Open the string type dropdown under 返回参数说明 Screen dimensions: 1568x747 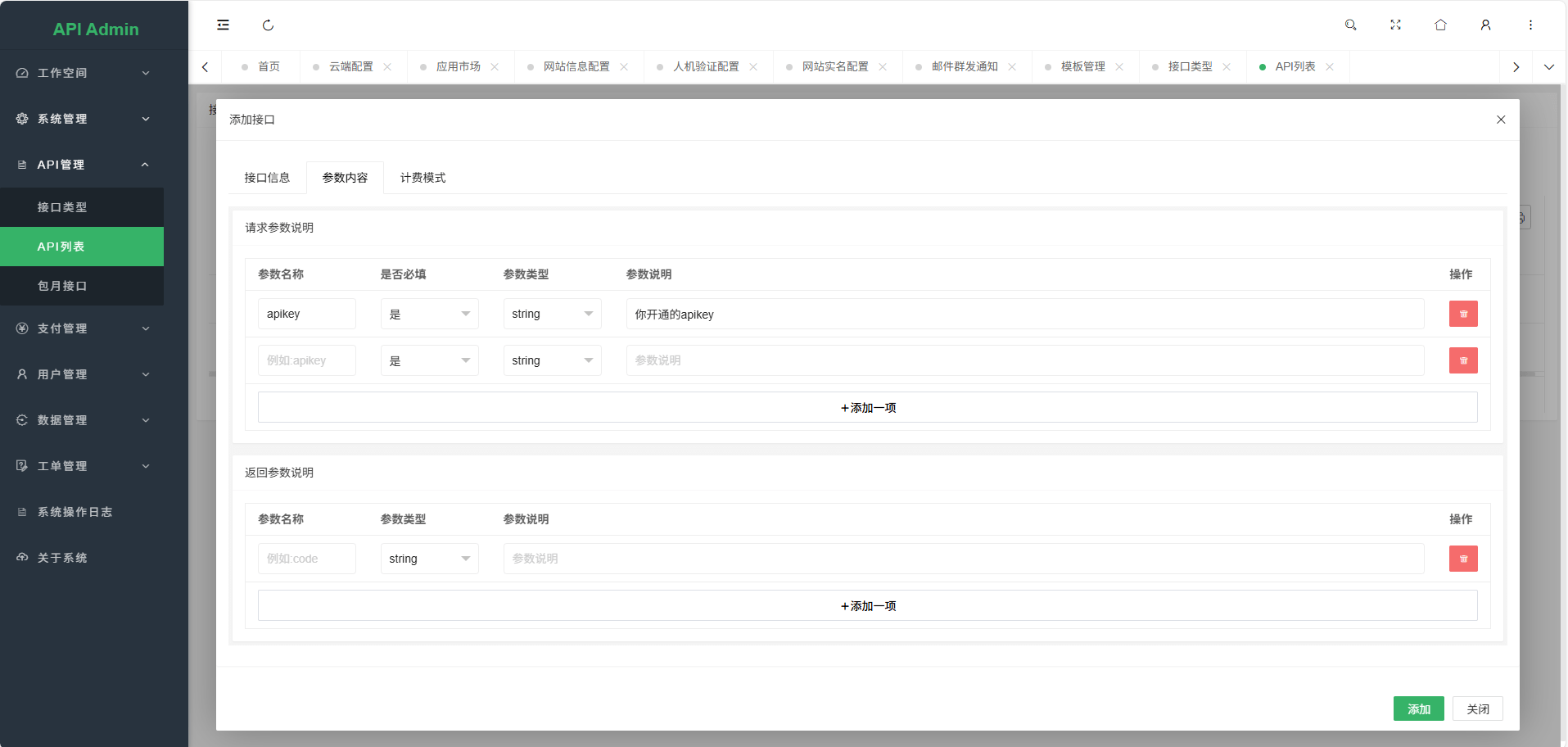click(x=429, y=559)
